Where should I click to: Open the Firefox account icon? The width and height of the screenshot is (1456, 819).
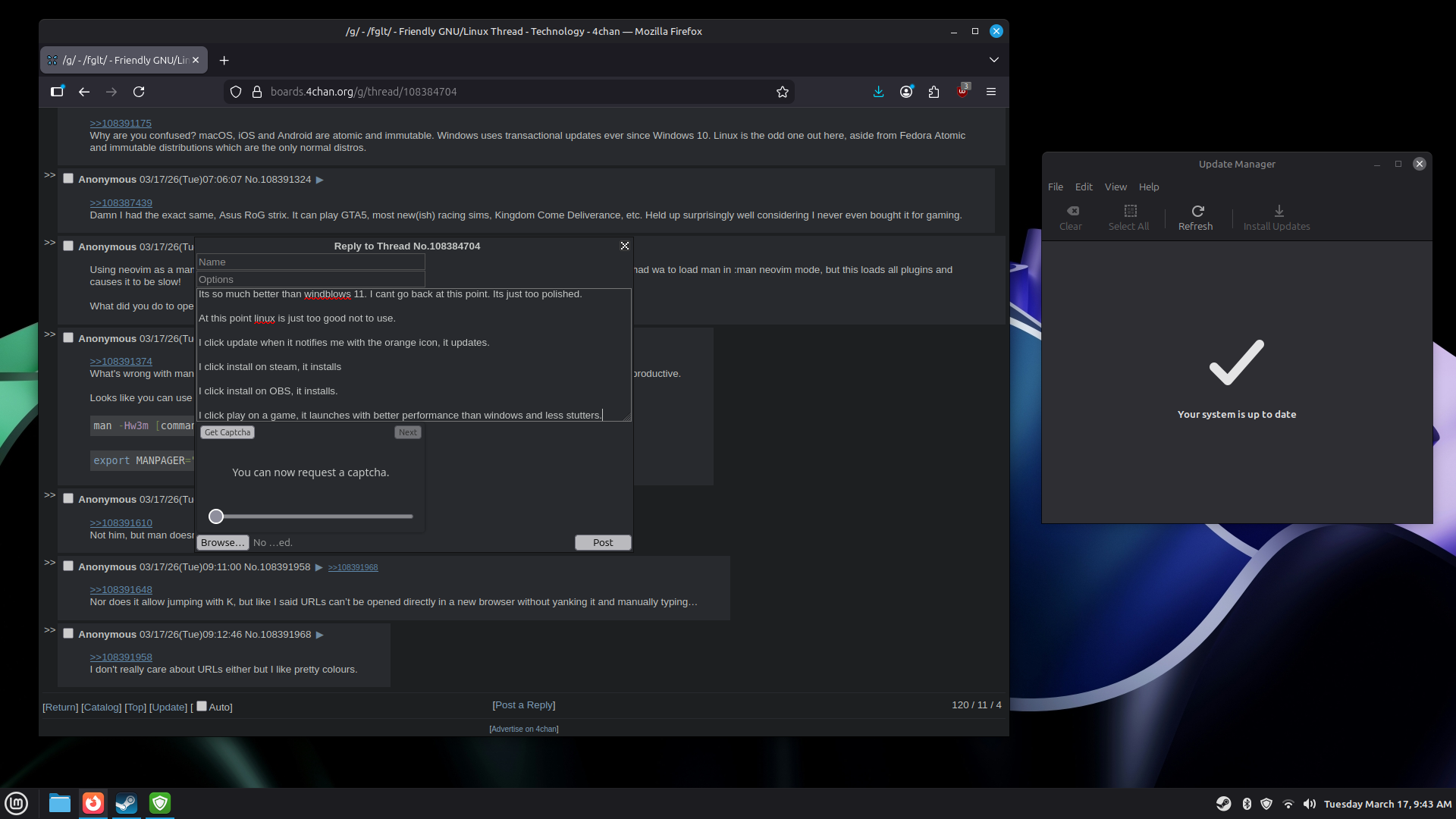click(906, 92)
